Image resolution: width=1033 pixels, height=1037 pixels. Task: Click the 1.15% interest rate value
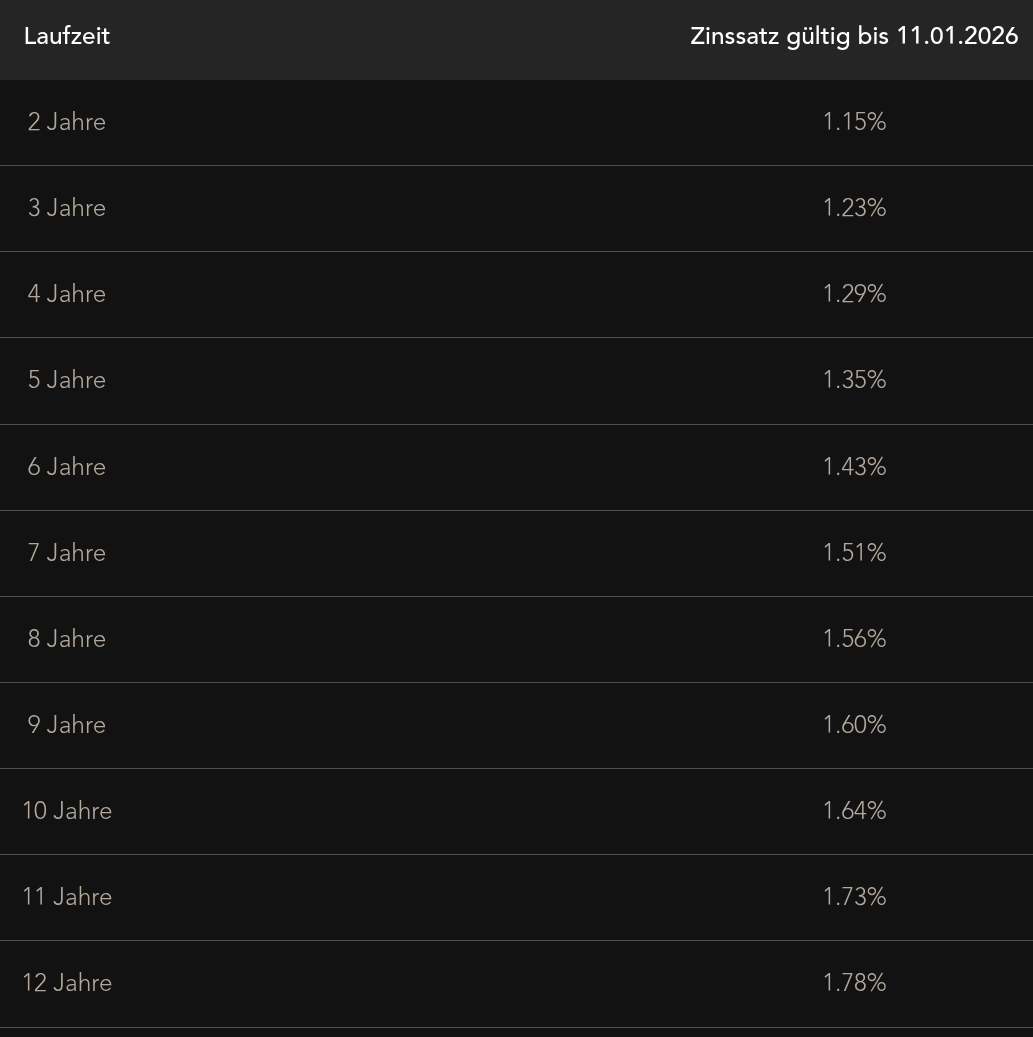pyautogui.click(x=854, y=122)
